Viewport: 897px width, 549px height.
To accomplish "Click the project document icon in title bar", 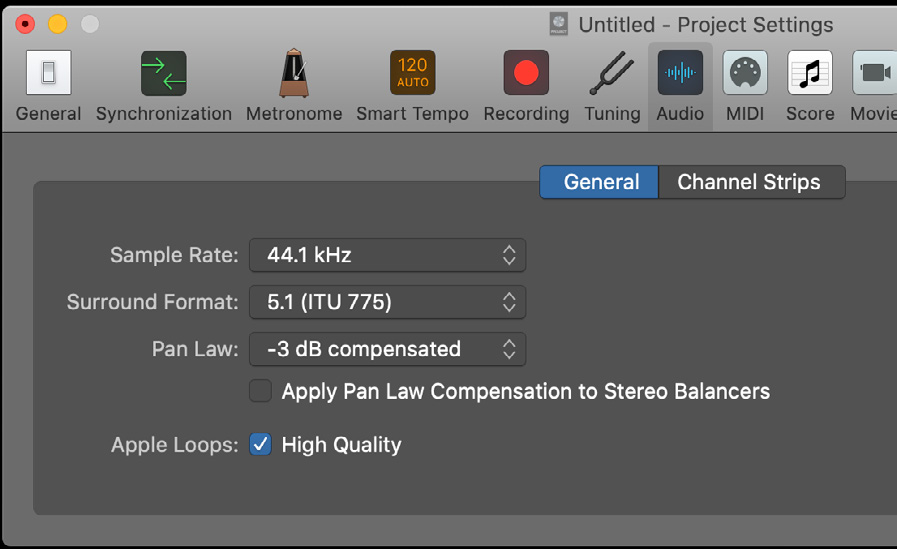I will 559,24.
